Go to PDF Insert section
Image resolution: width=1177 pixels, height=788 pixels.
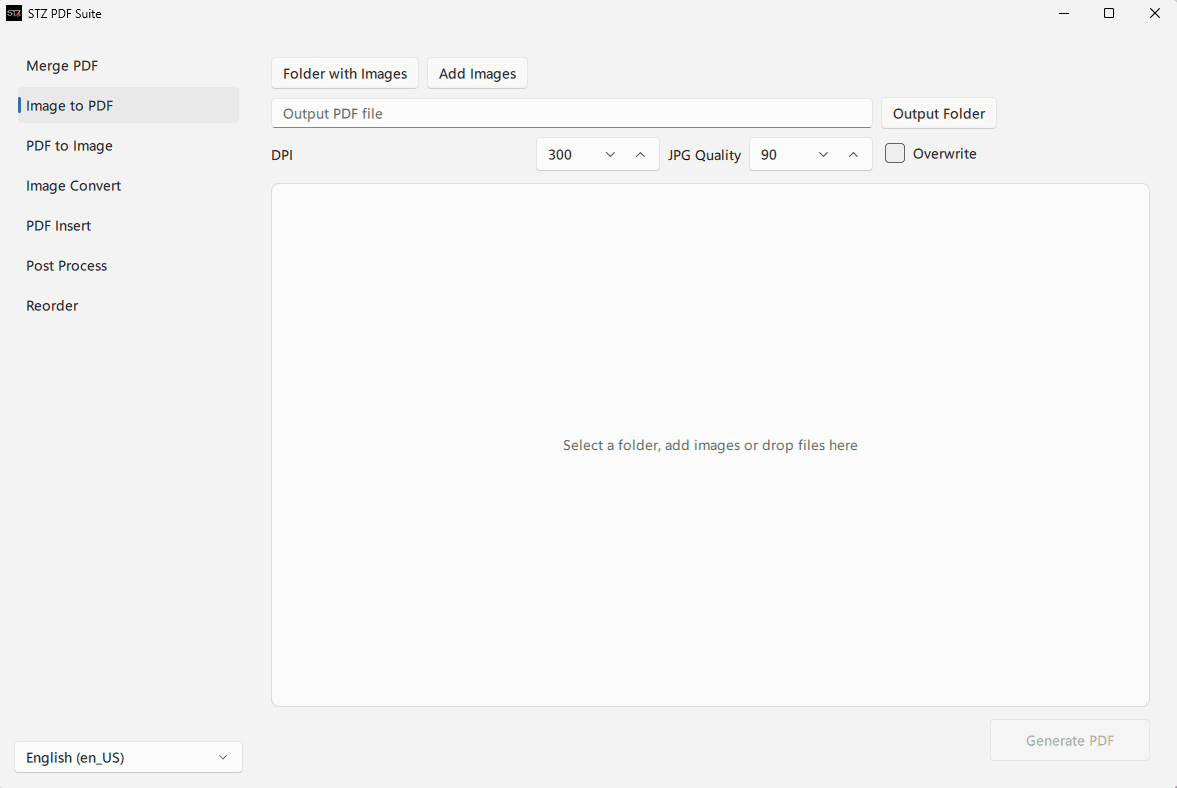(x=128, y=225)
